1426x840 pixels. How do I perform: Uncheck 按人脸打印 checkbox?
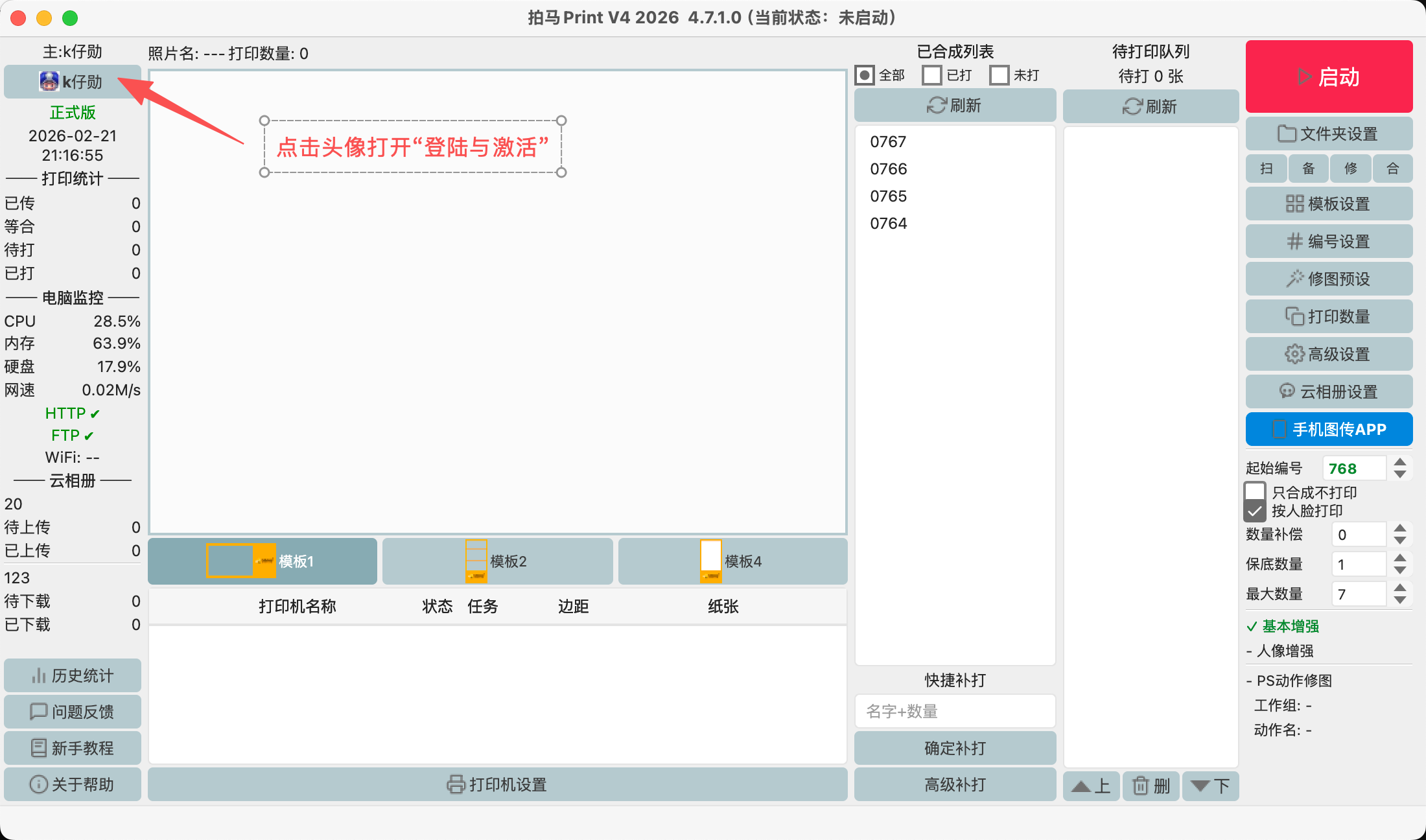tap(1256, 511)
